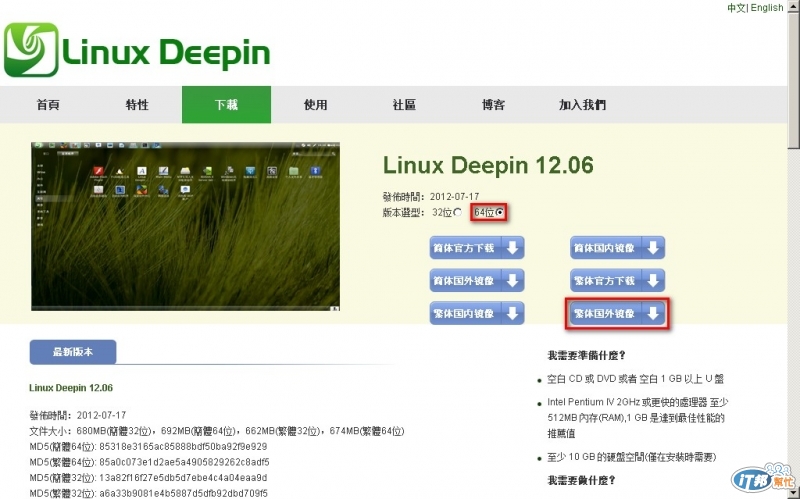This screenshot has height=499, width=800.
Task: Click the MD5(簡體64位) checksum line
Action: pyautogui.click(x=148, y=446)
